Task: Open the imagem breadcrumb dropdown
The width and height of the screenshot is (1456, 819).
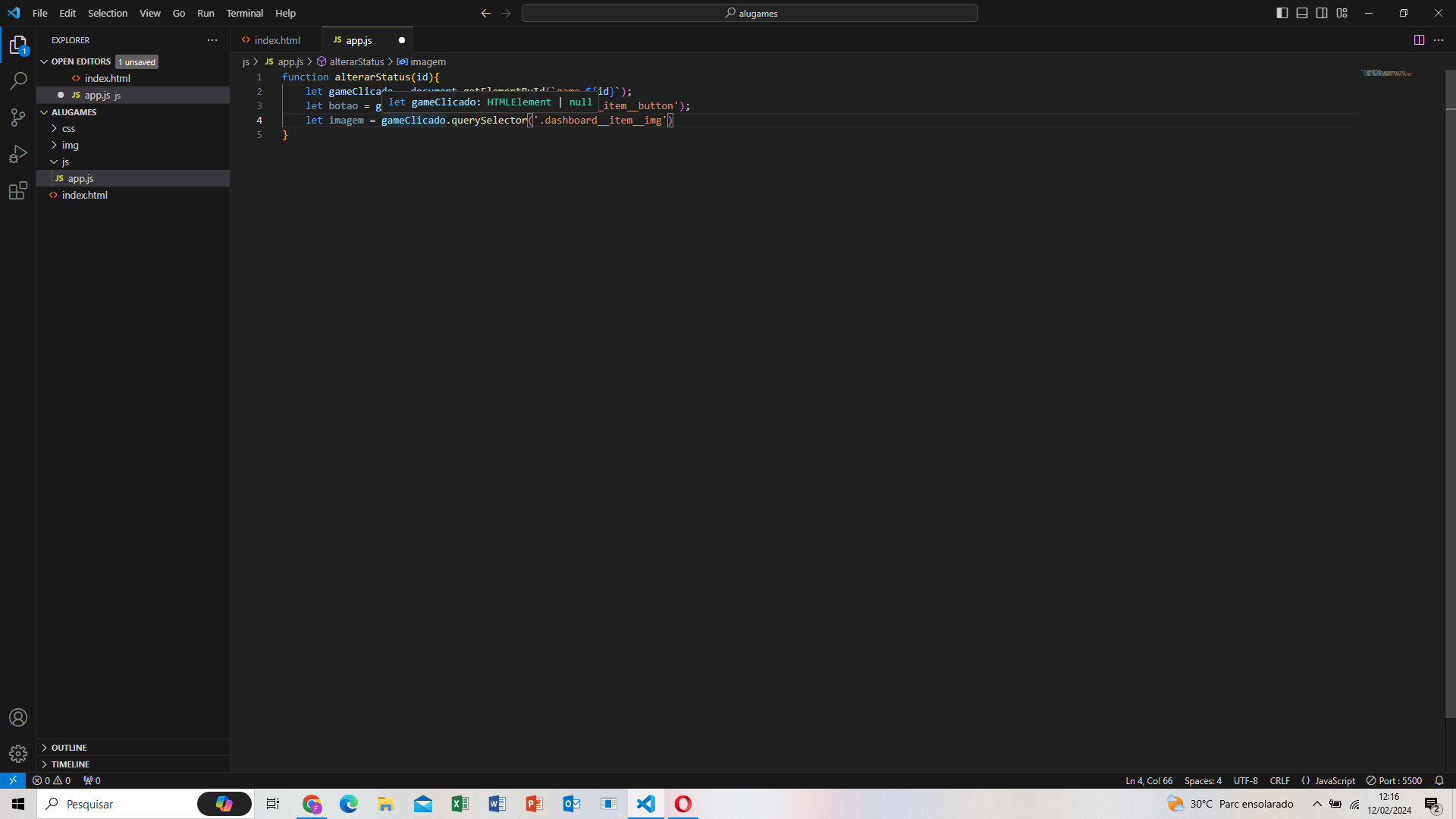Action: click(x=422, y=61)
